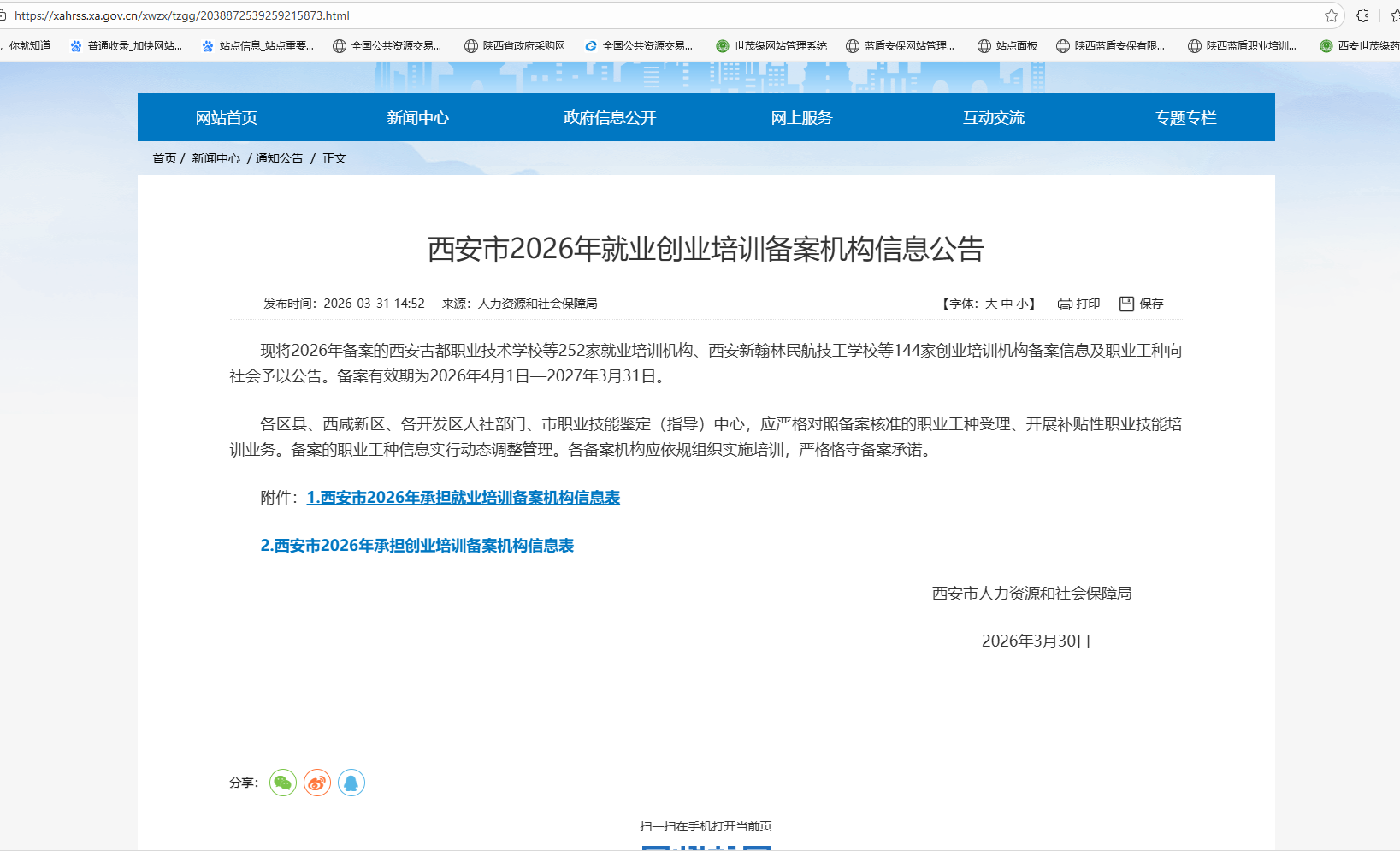Click 通知公告 breadcrumb link

[280, 158]
